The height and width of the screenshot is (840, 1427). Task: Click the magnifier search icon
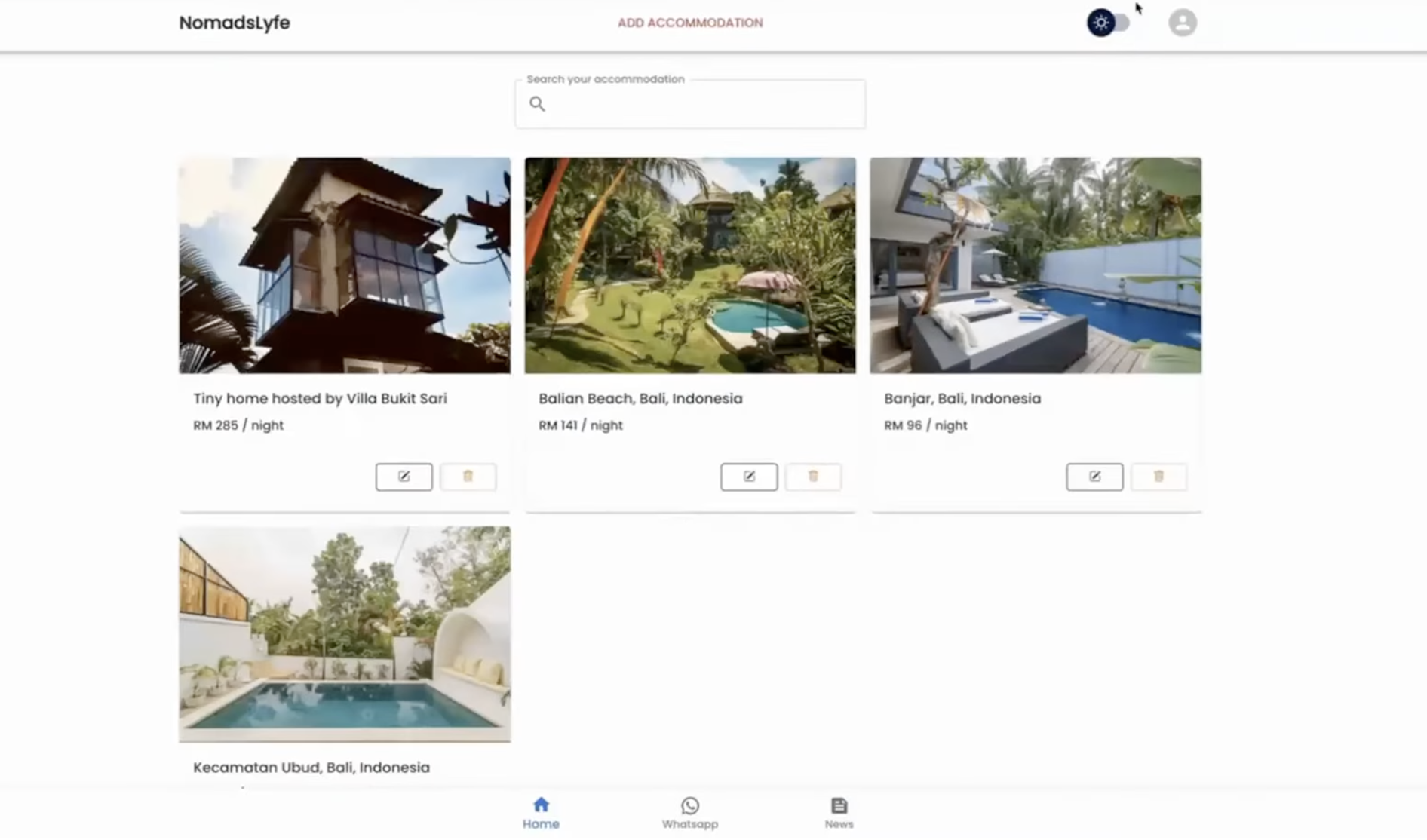tap(537, 104)
